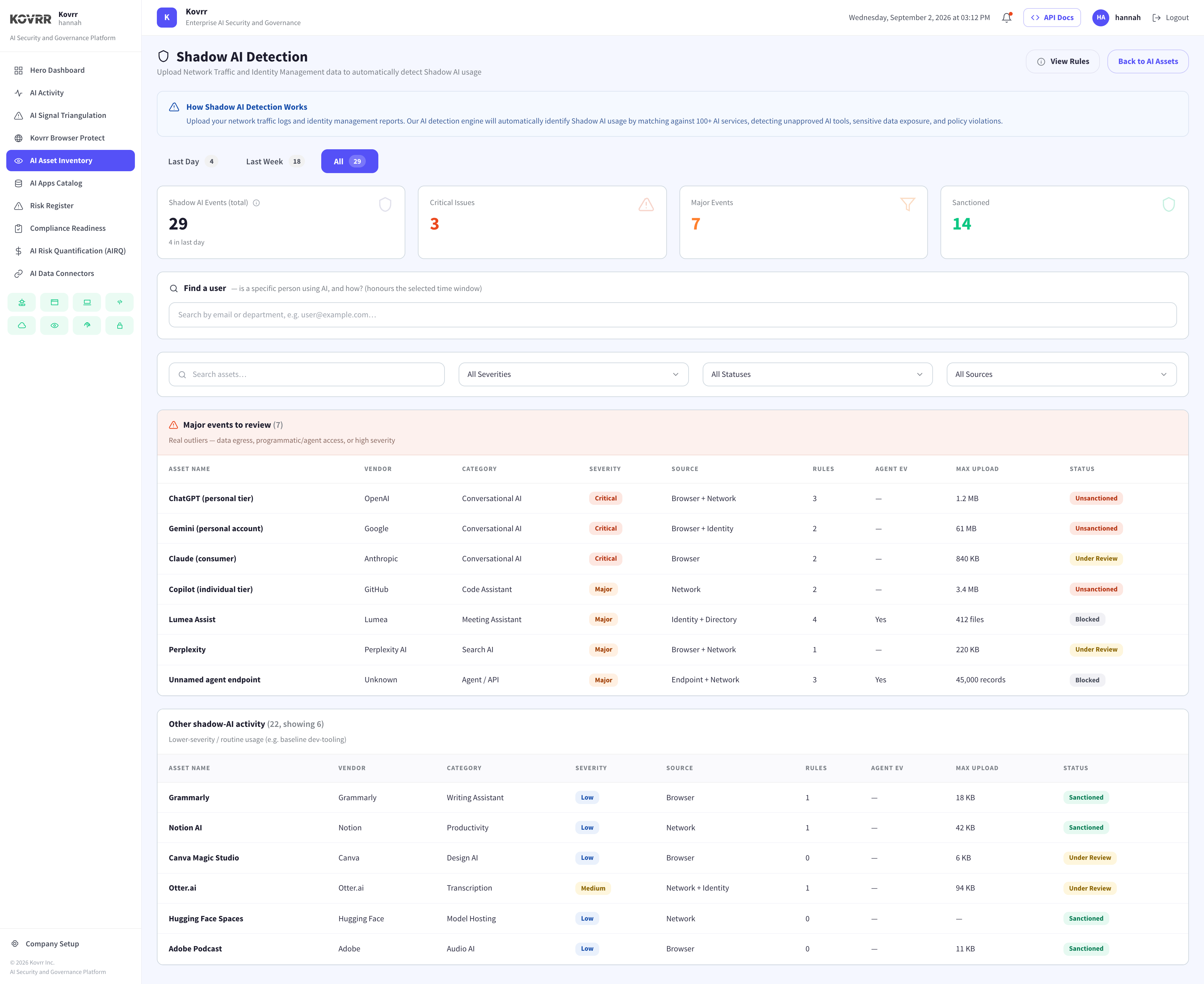Click the KOVRR logo in the sidebar
The height and width of the screenshot is (984, 1204).
[31, 19]
